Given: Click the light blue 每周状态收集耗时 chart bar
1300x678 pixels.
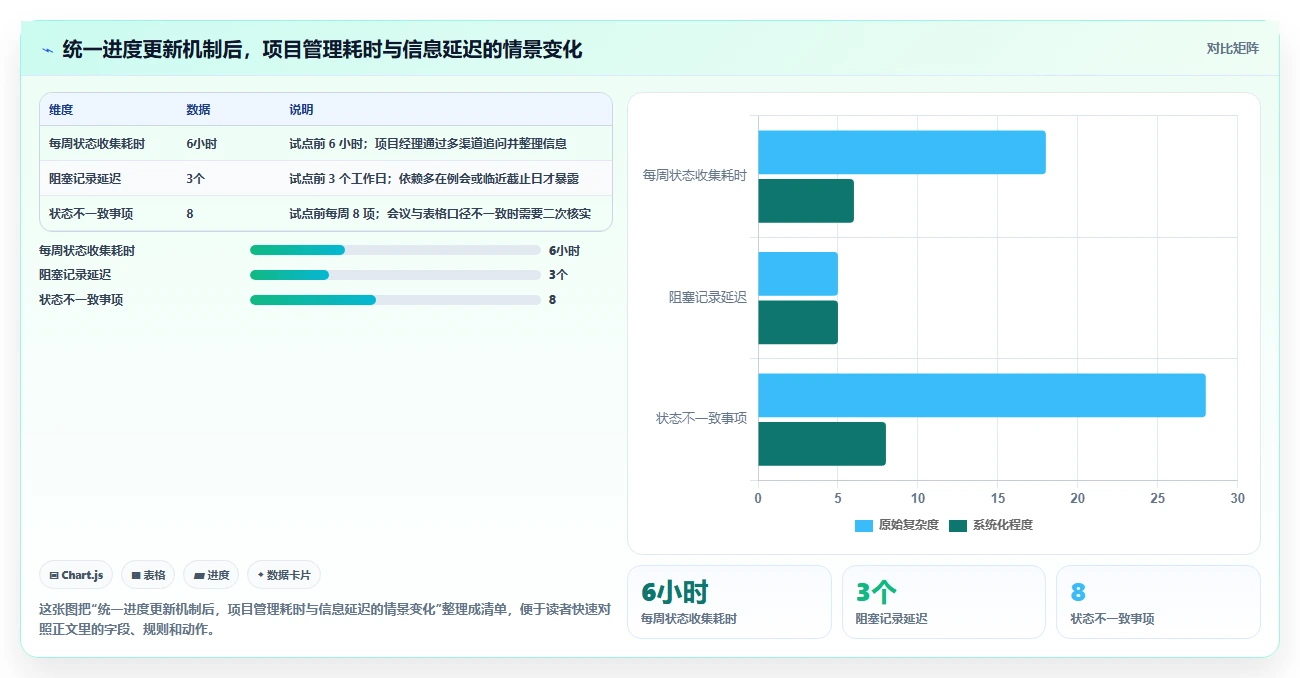Looking at the screenshot, I should (x=902, y=152).
